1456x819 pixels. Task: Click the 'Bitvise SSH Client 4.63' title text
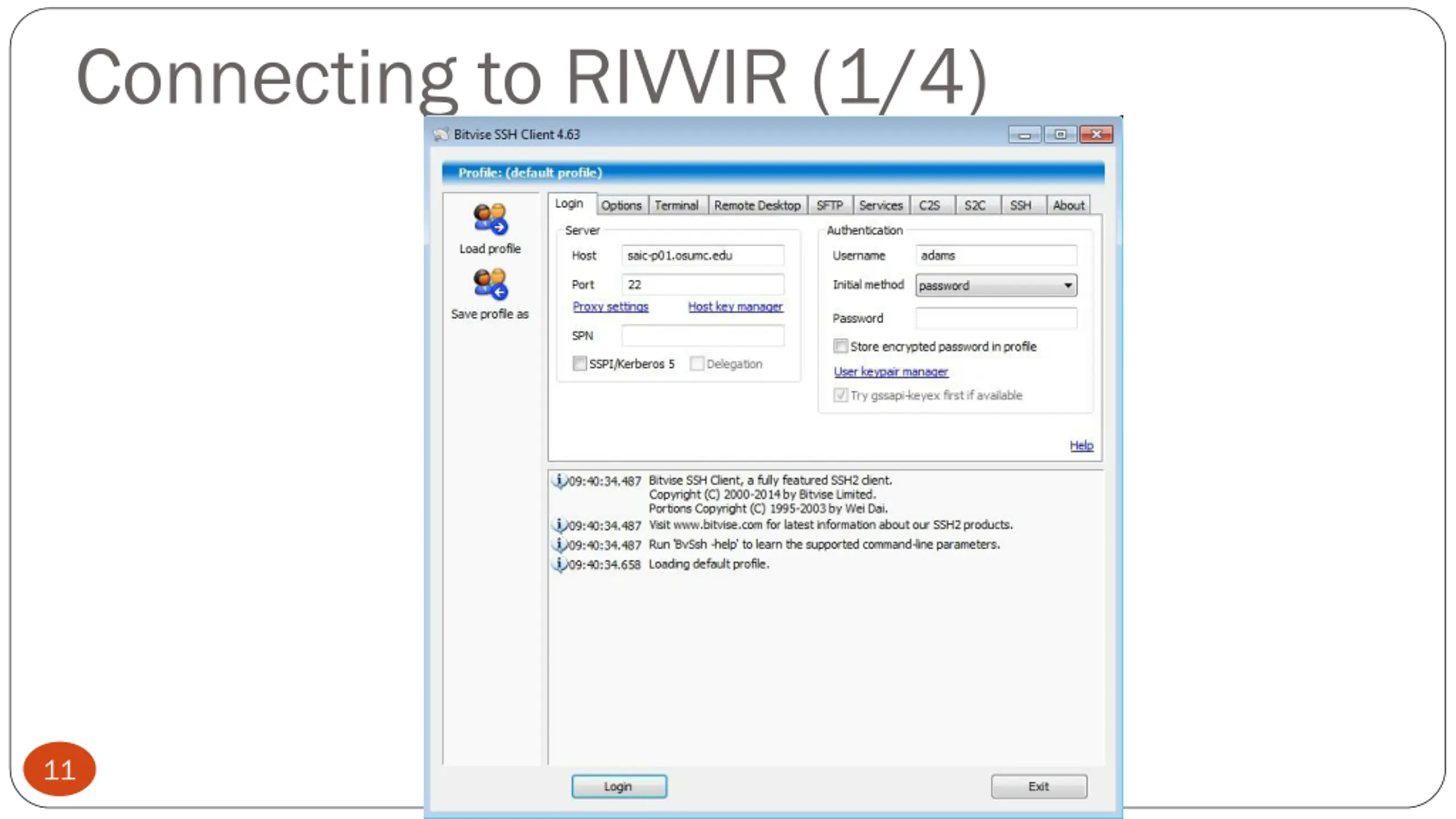[x=517, y=135]
